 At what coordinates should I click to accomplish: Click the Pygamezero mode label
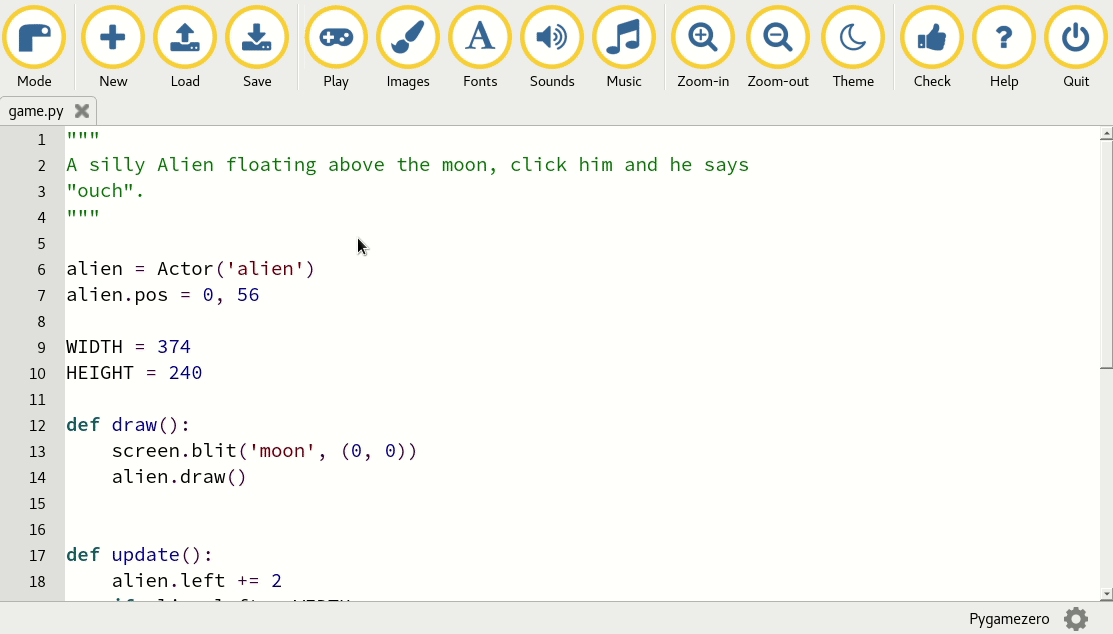pos(1008,619)
